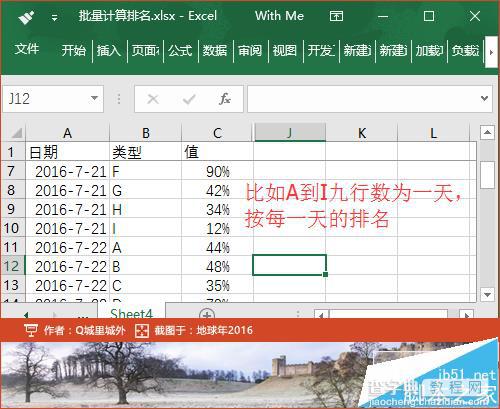Click the ribbon display options icon
Image resolution: width=500 pixels, height=409 pixels.
tap(336, 16)
